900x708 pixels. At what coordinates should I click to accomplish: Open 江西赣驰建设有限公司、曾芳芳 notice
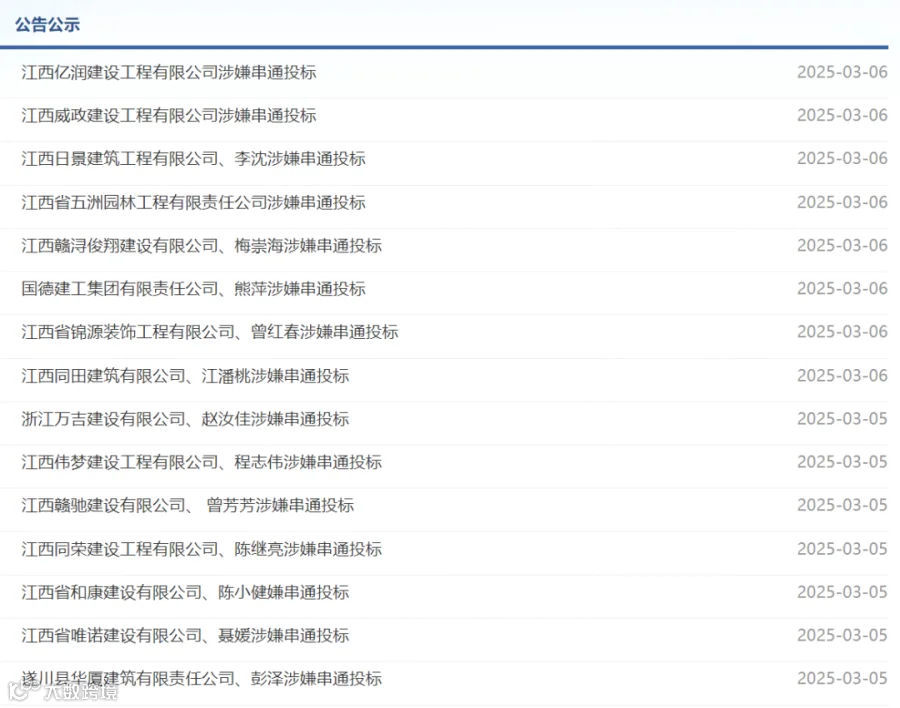click(188, 505)
